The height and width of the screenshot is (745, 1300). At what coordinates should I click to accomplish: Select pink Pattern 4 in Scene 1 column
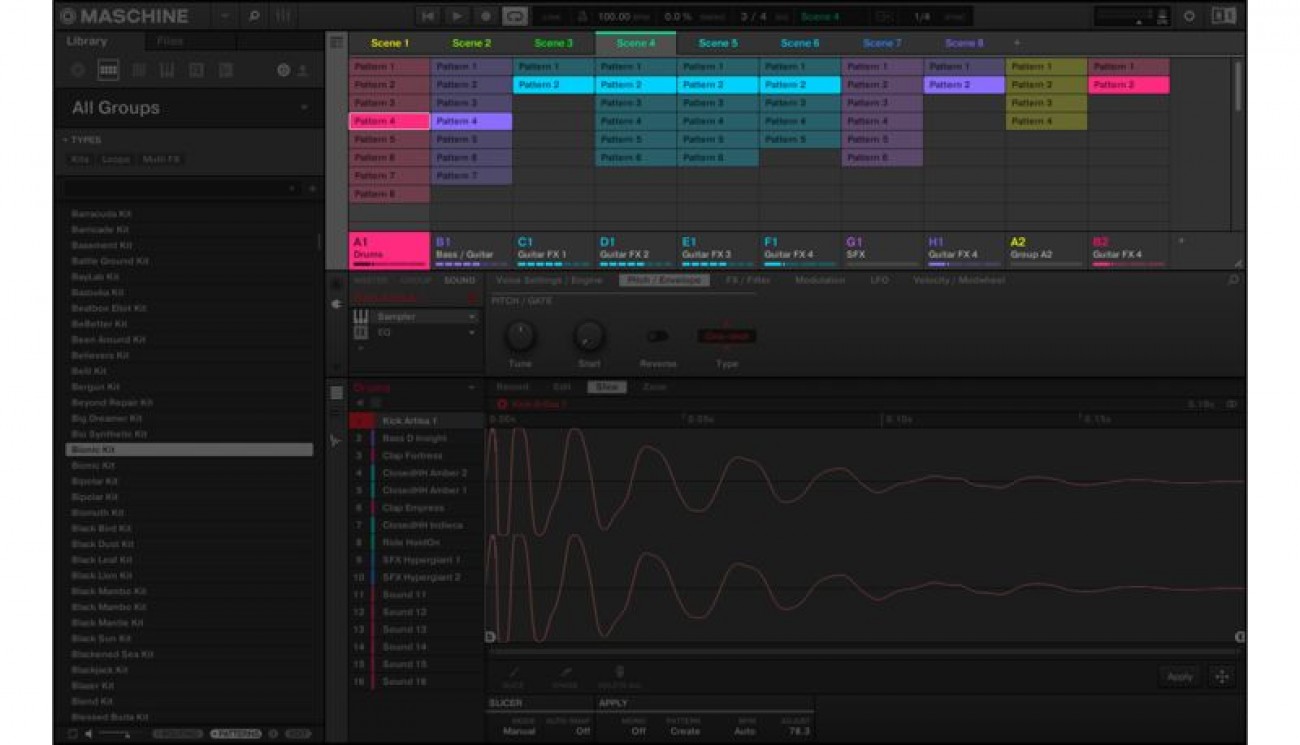(389, 121)
